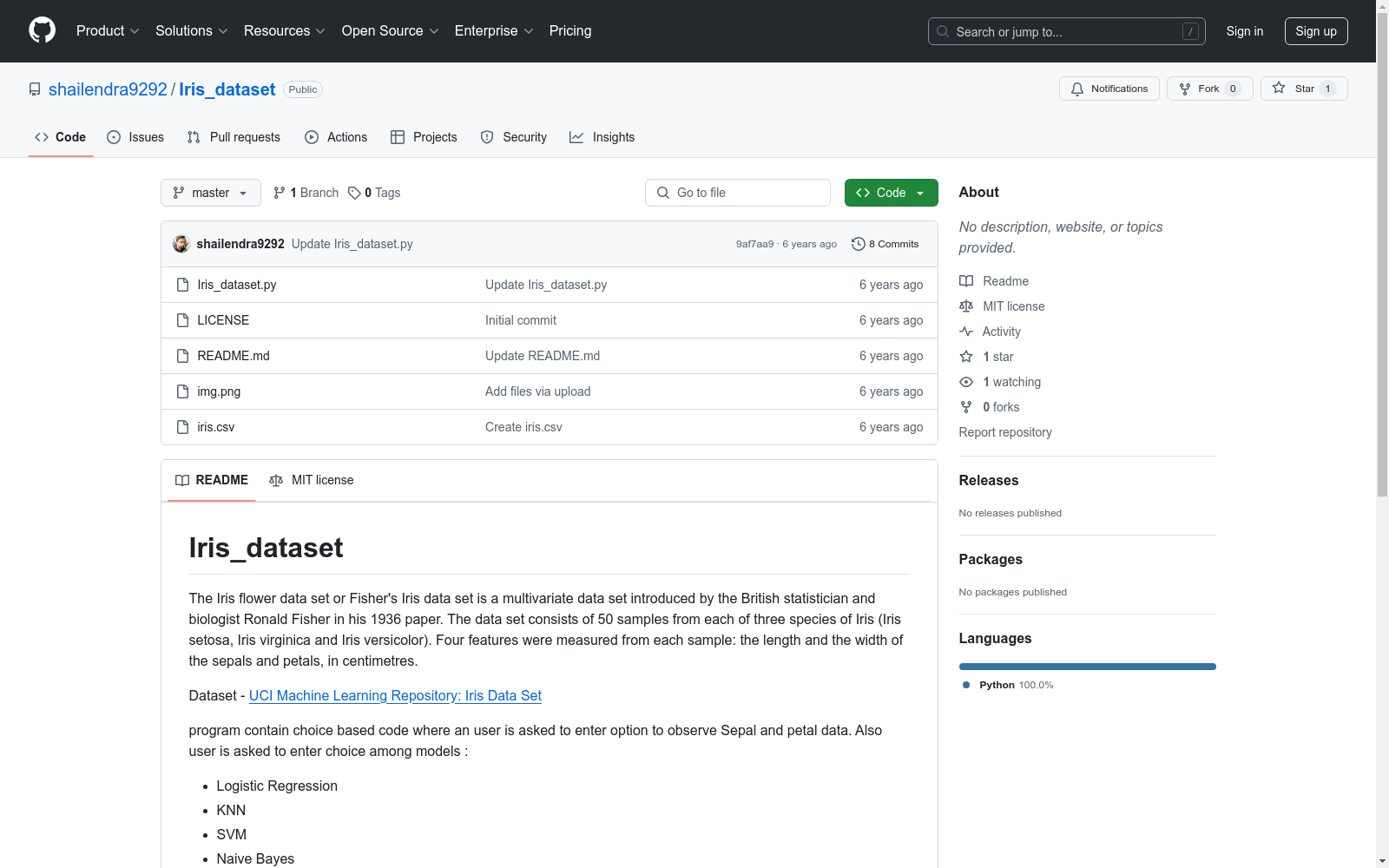The height and width of the screenshot is (868, 1389).
Task: Open the Product dropdown menu
Action: click(108, 31)
